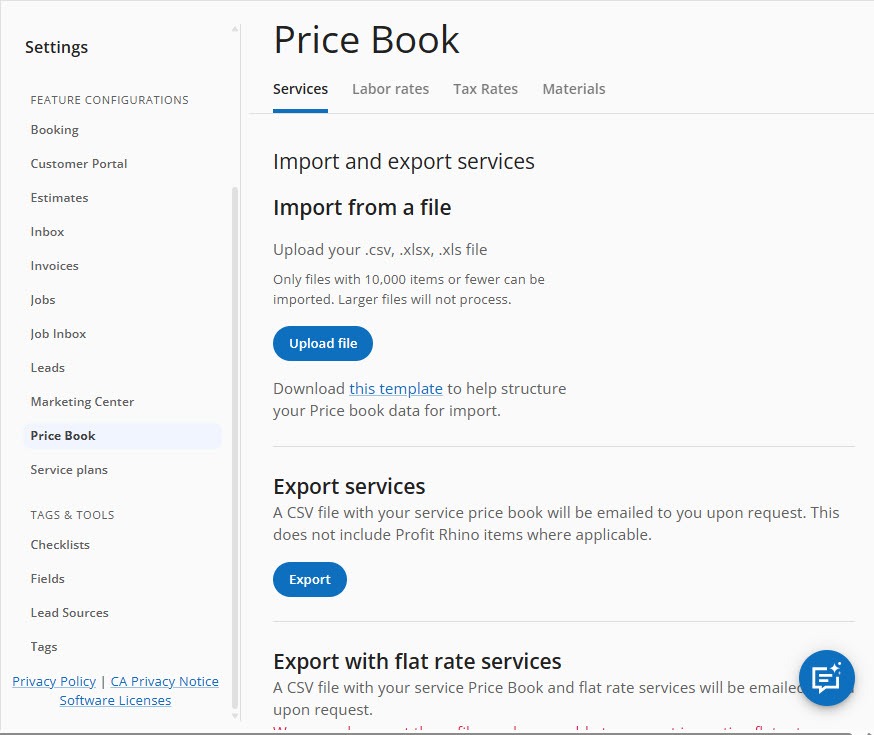Click the 'Import and export services' heading
The image size is (874, 735).
point(404,162)
